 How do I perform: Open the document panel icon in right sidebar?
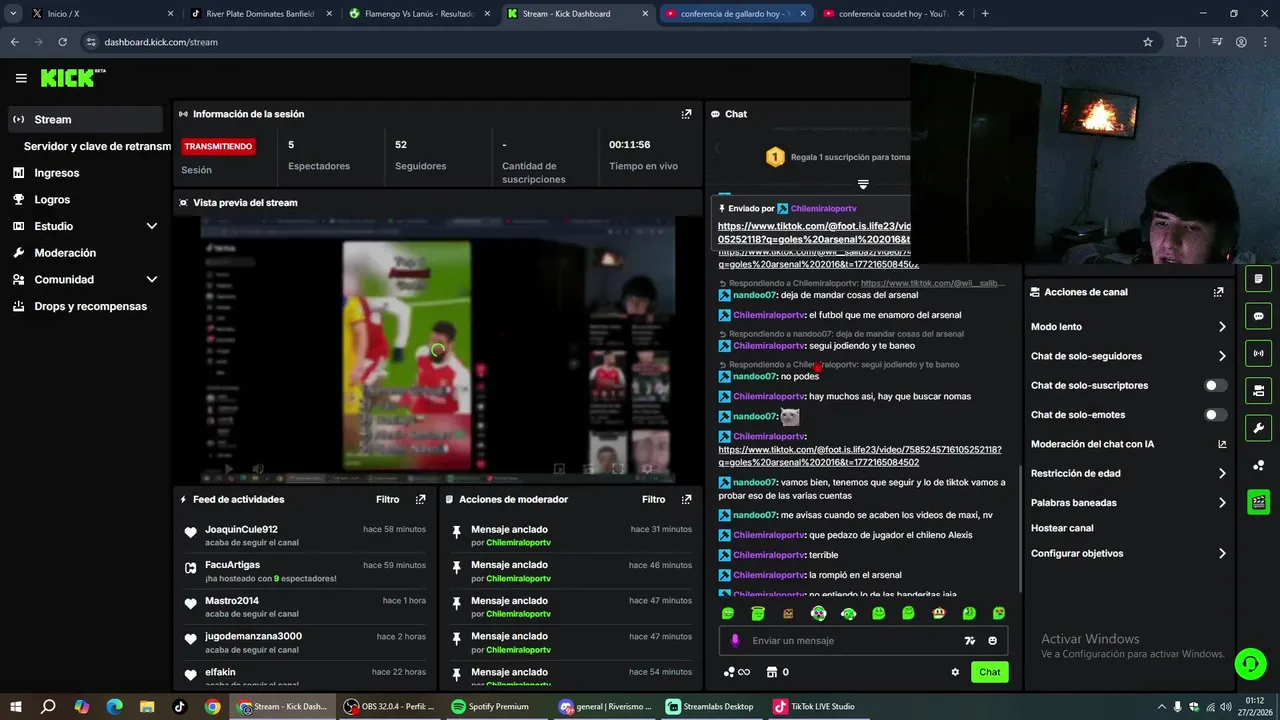[1258, 279]
